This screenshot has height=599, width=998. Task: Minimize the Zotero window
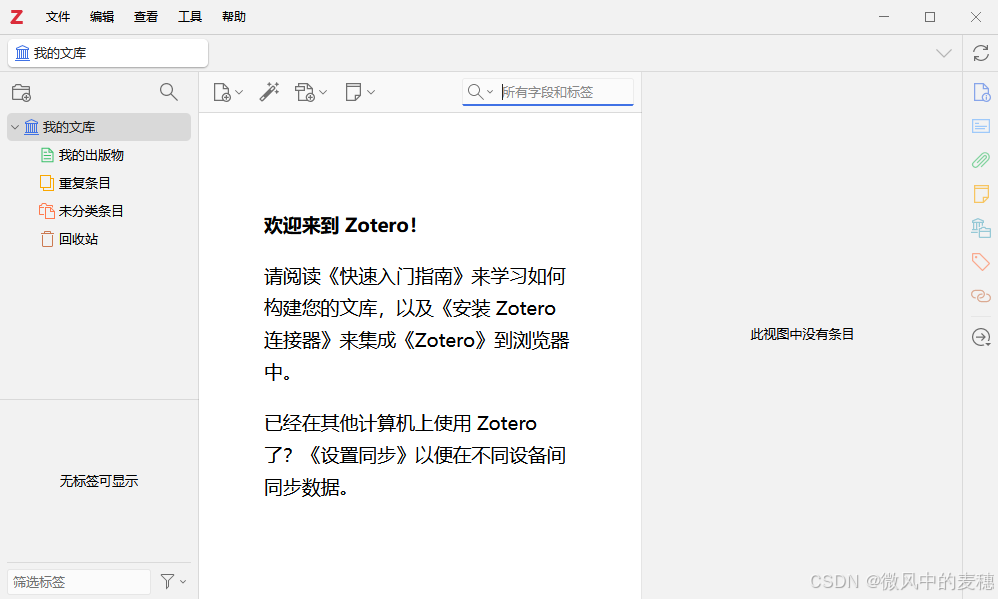click(884, 17)
